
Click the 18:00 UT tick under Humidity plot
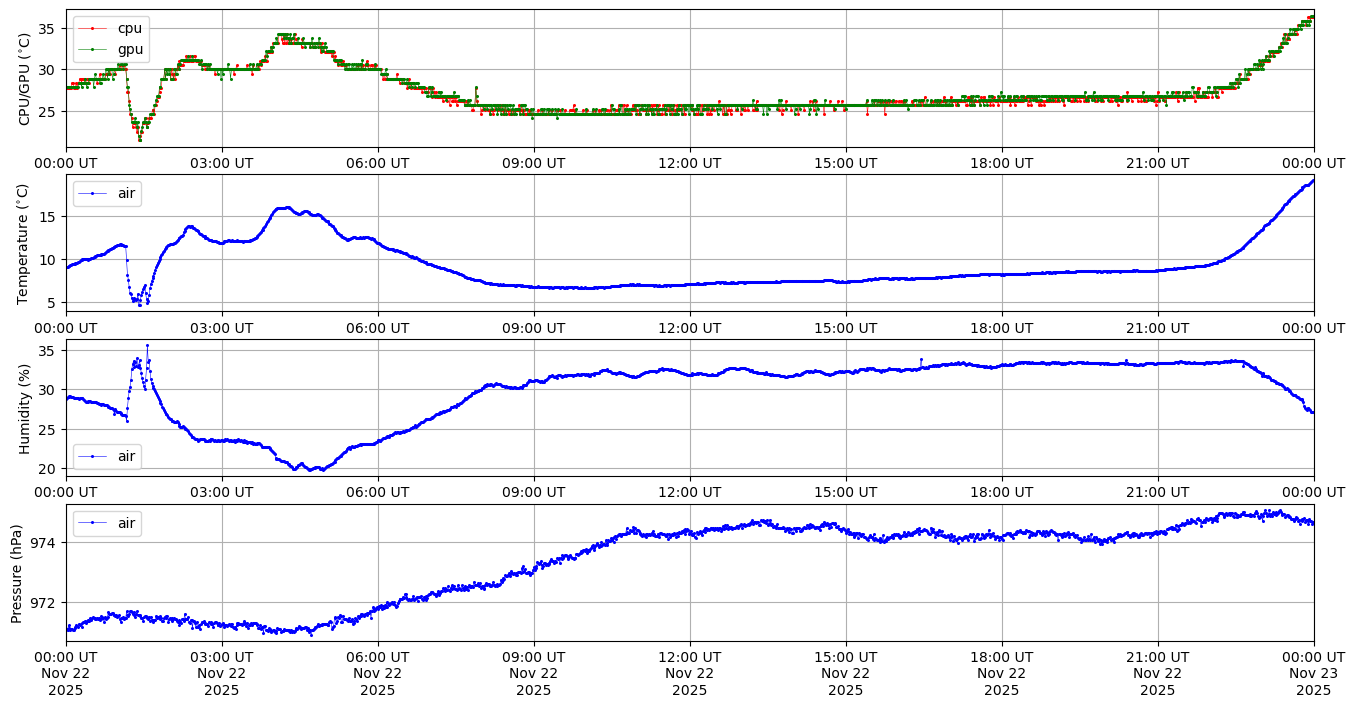tap(1001, 492)
